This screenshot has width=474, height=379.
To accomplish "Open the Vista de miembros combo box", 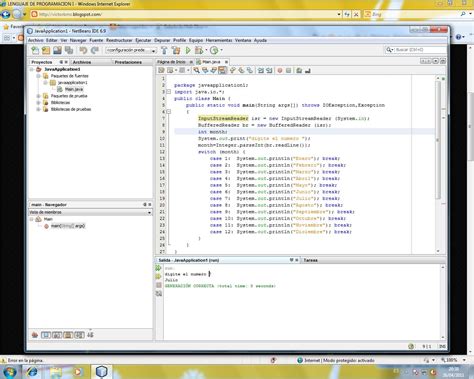I will [x=90, y=212].
